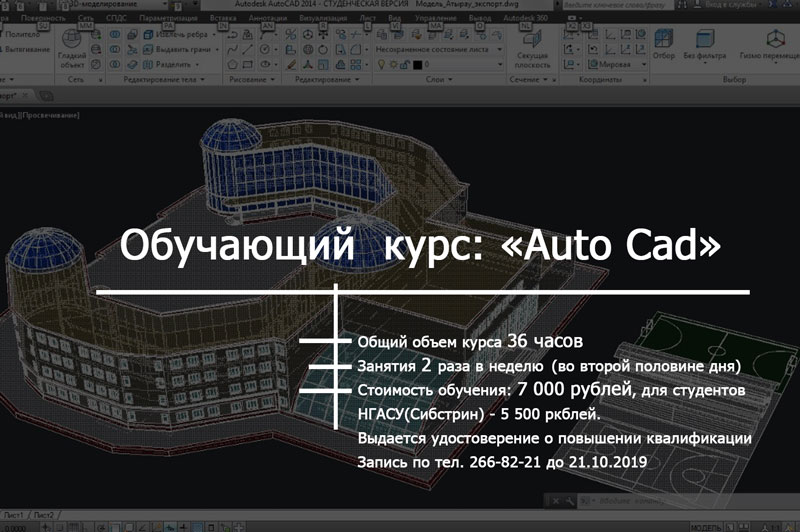Open the Визуализация ribbon tab

[323, 18]
